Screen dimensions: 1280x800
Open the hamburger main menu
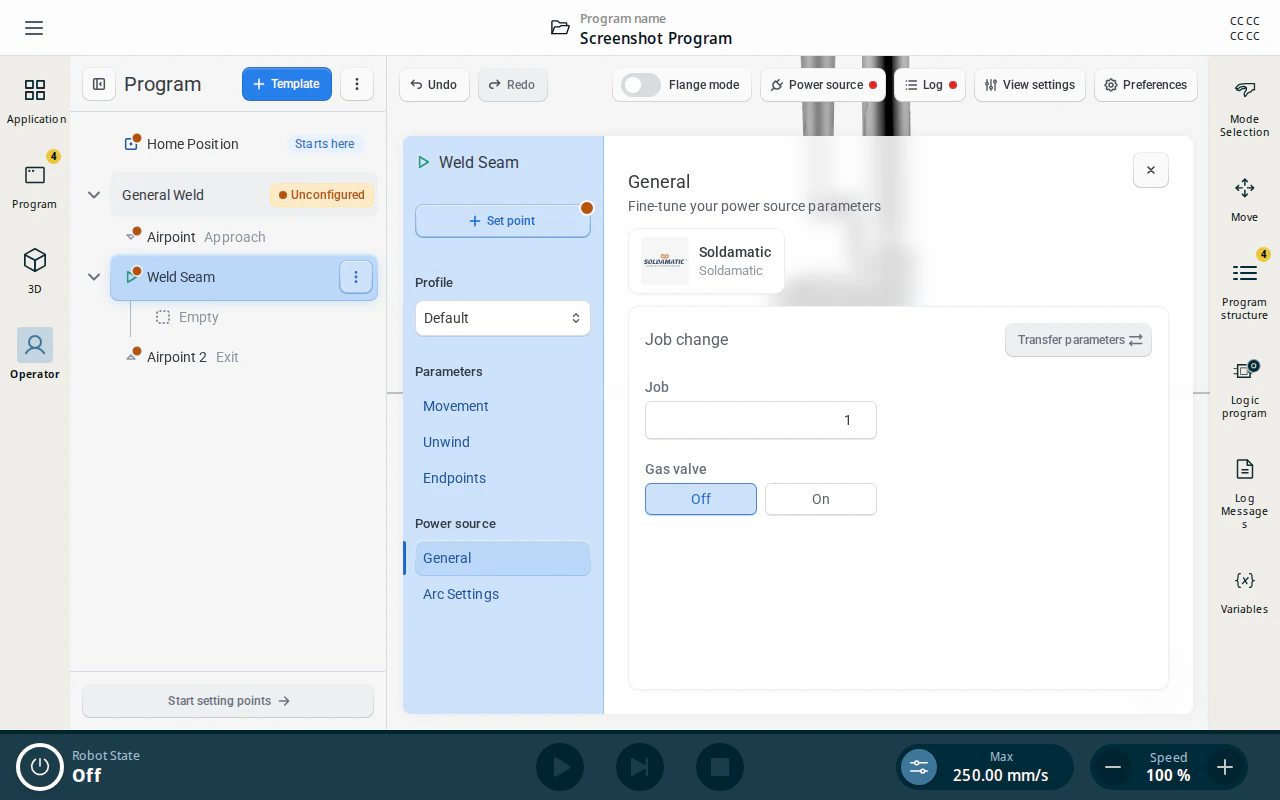[34, 28]
